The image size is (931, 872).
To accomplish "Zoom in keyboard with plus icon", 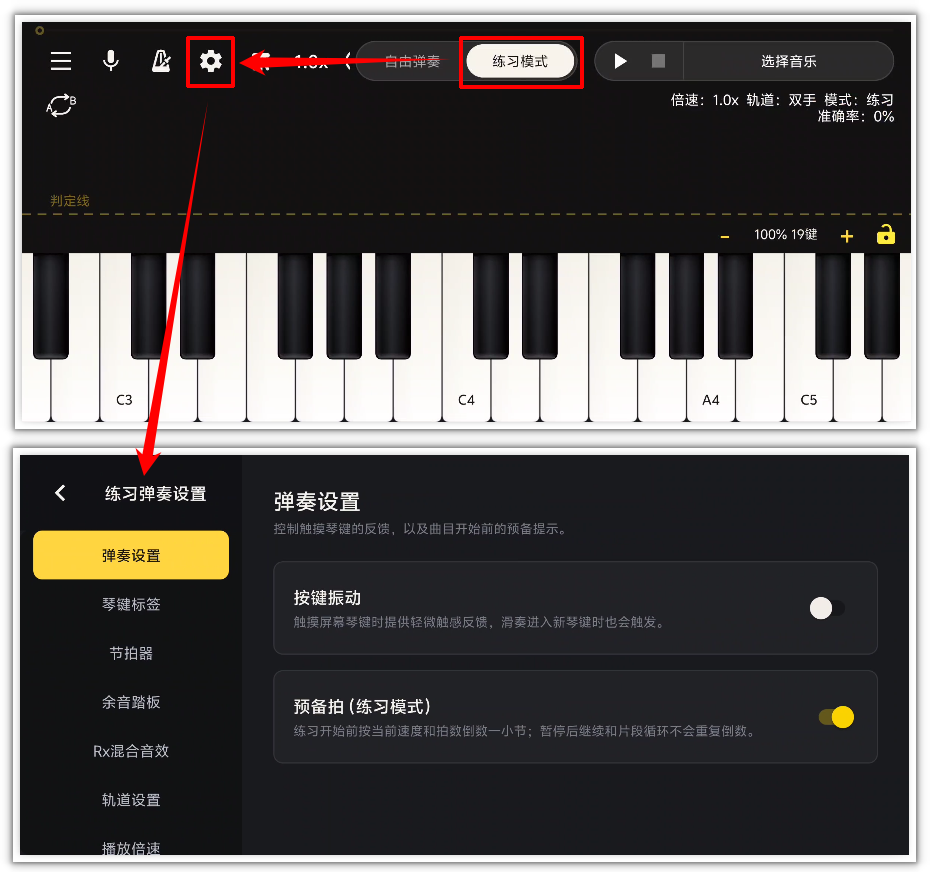I will (x=847, y=236).
